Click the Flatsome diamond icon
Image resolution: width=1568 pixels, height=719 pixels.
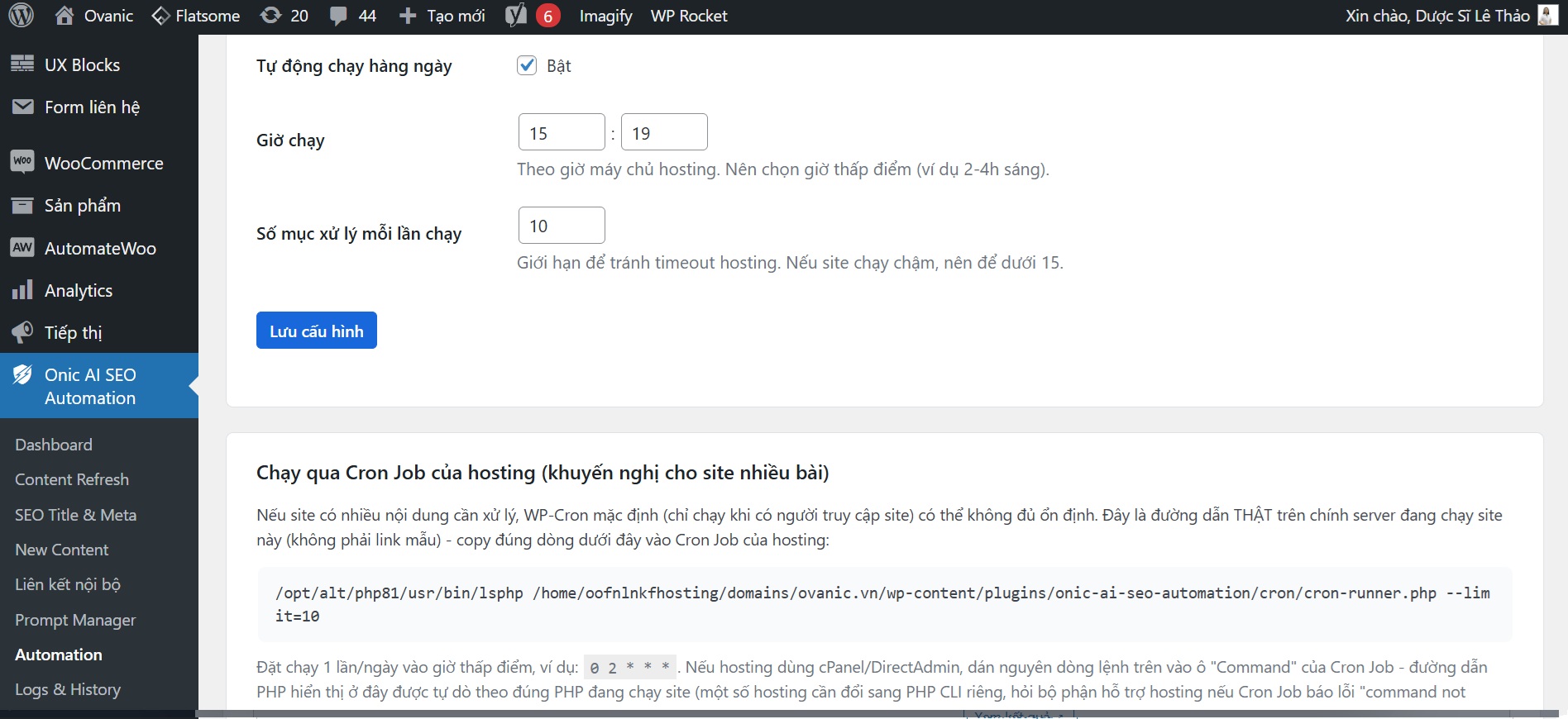click(x=160, y=16)
